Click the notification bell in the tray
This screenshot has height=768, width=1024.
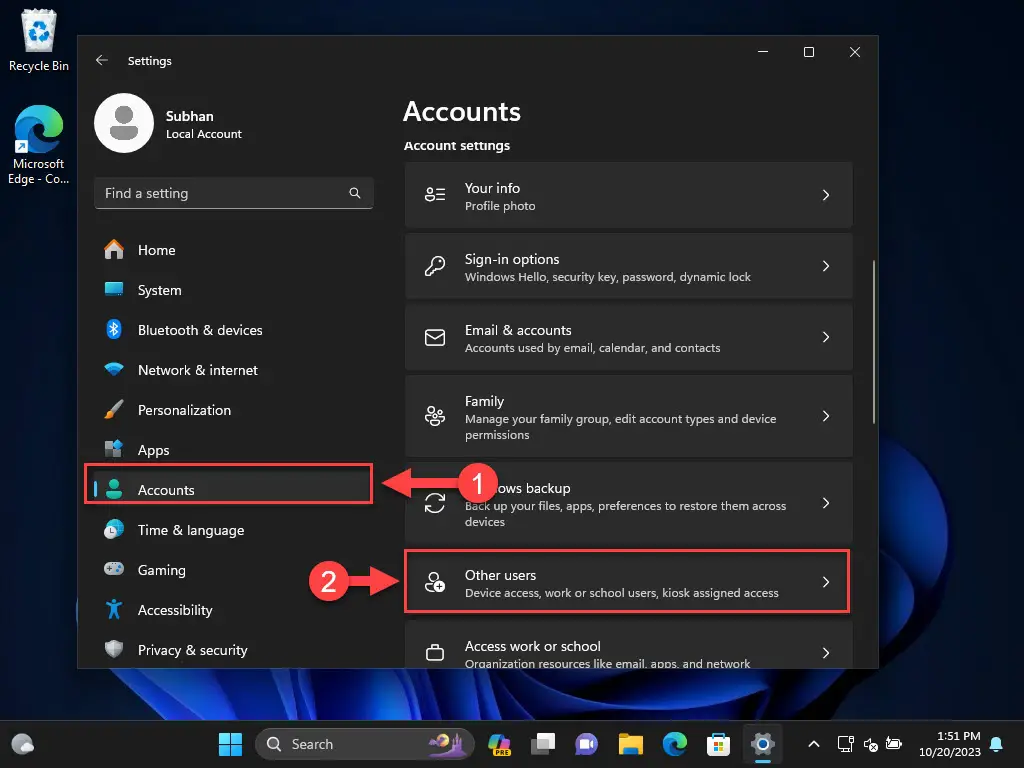point(997,744)
